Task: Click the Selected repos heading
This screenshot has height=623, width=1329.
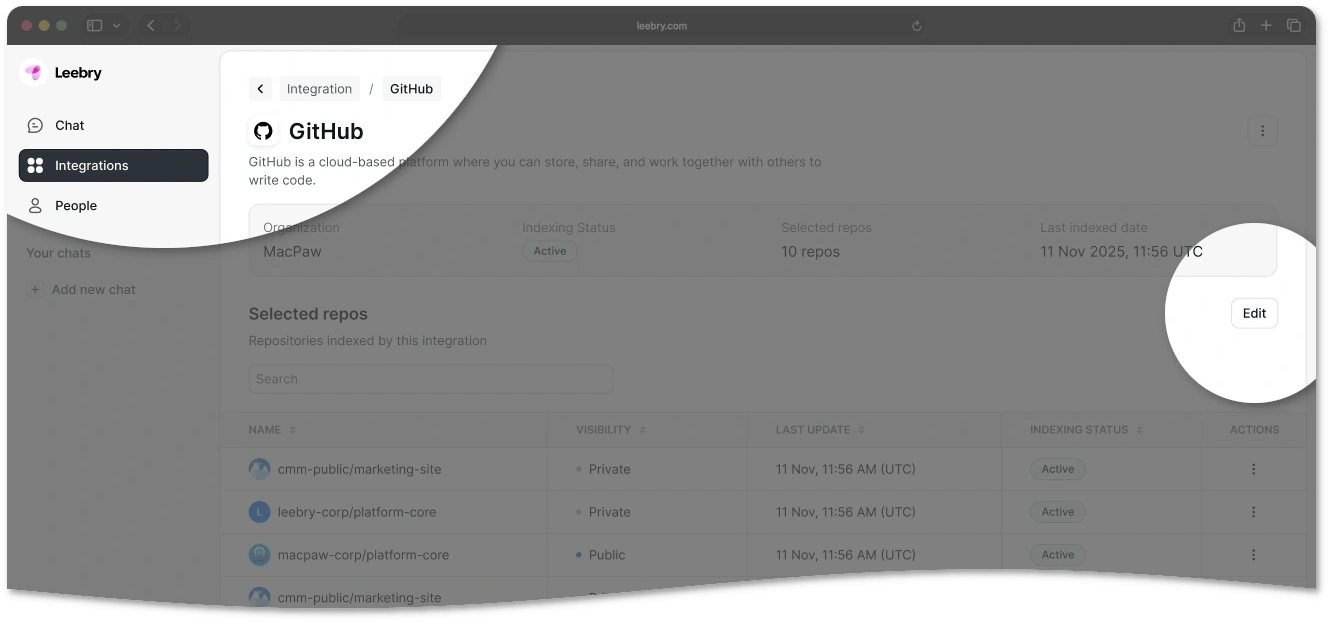Action: [x=308, y=314]
